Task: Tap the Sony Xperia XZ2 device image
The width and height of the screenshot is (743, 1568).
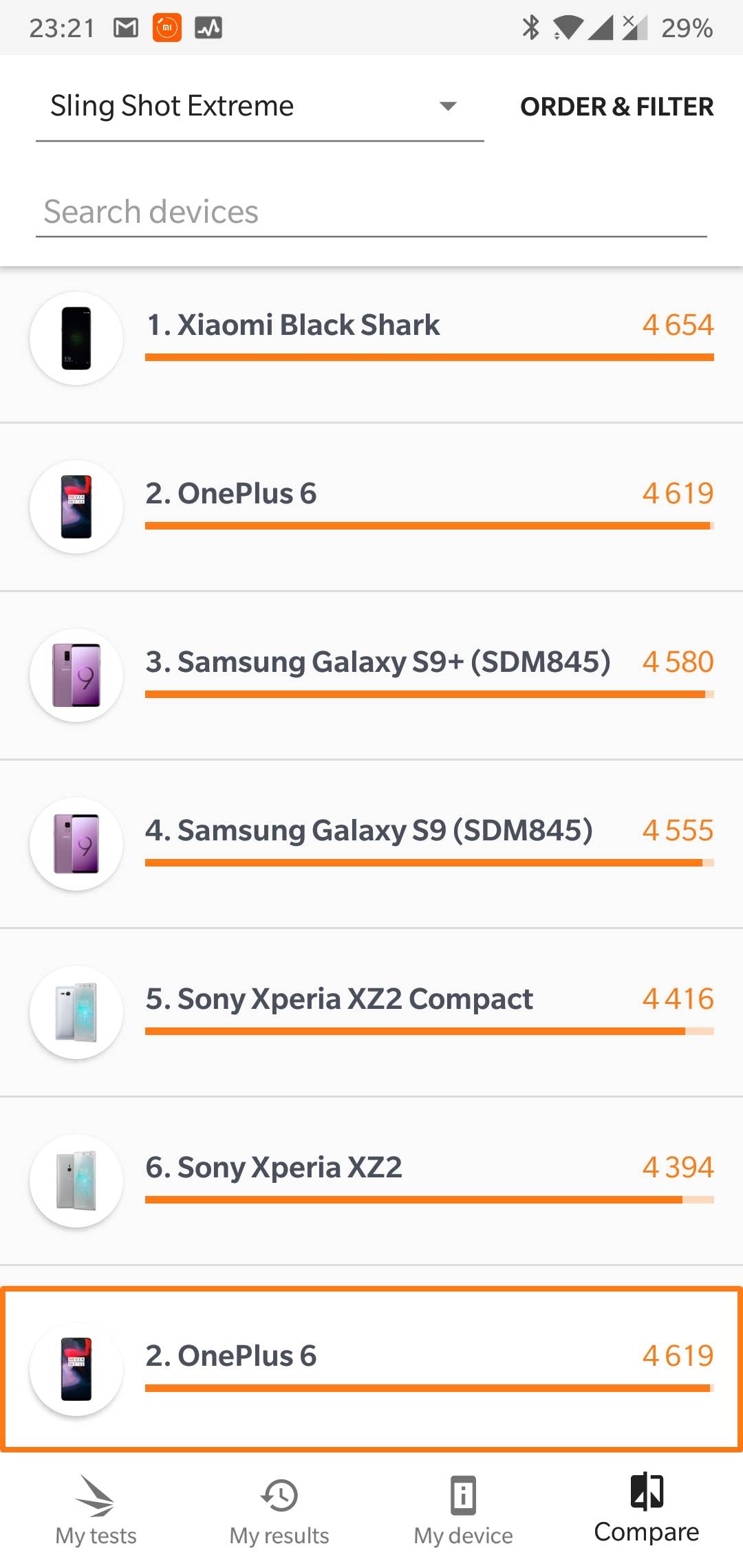Action: click(x=76, y=1181)
